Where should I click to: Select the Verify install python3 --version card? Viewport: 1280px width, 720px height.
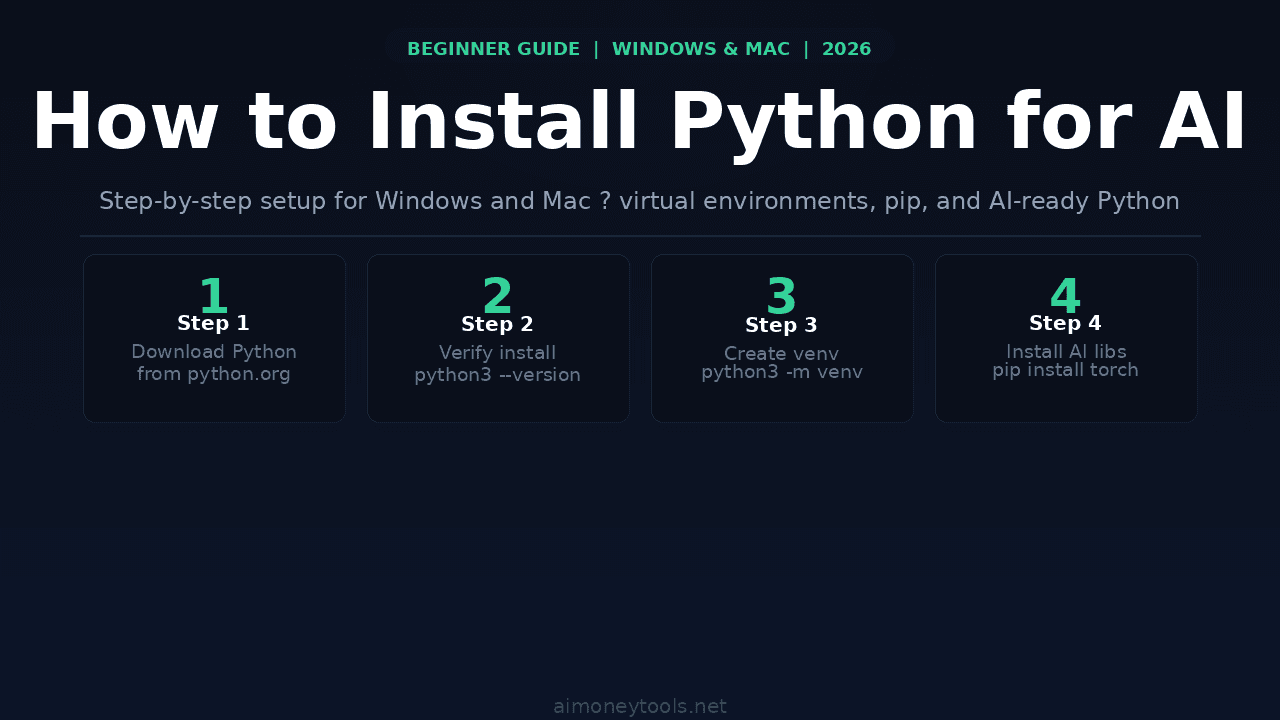(x=497, y=337)
